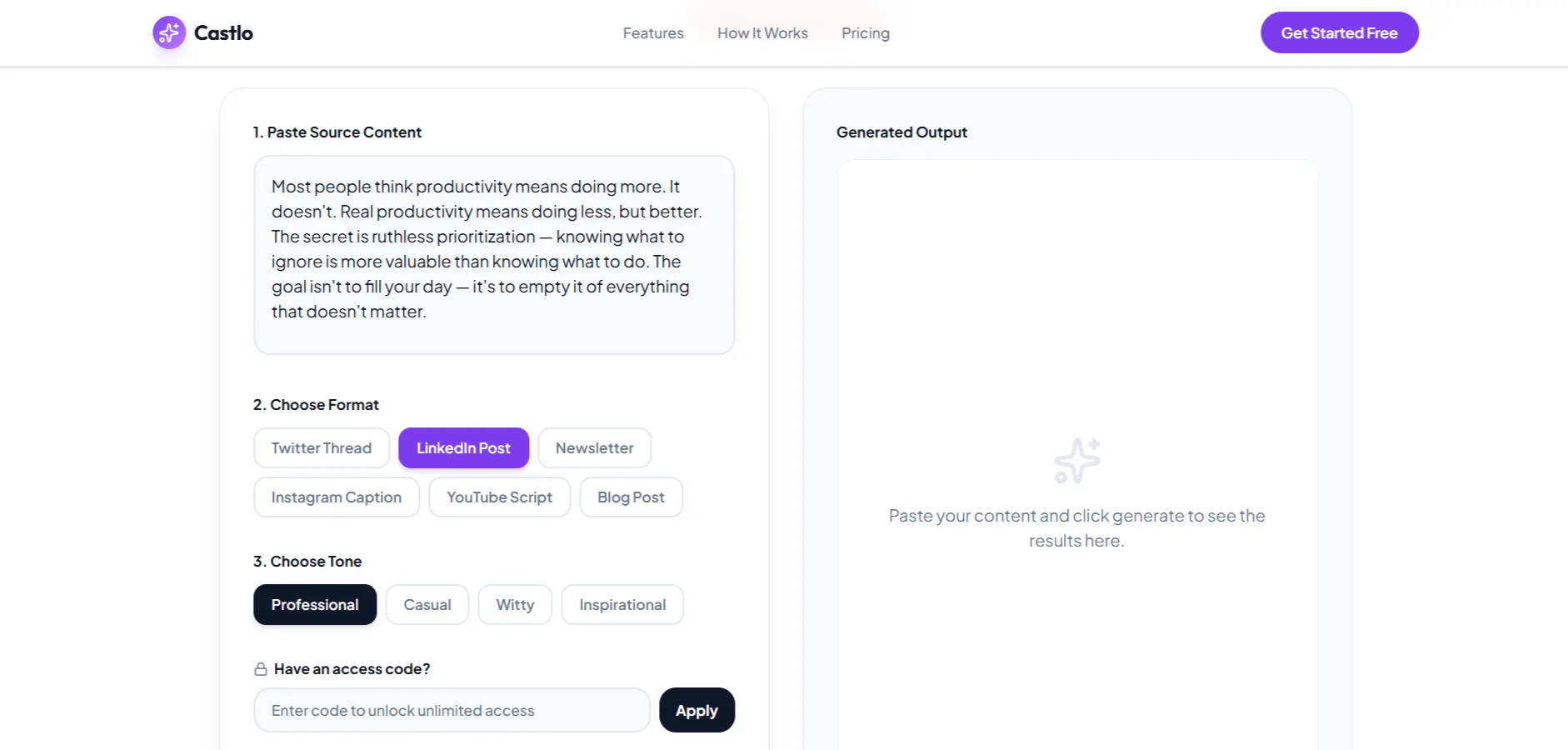Screen dimensions: 1568x750
Task: Select the LinkedIn Post format
Action: point(463,448)
